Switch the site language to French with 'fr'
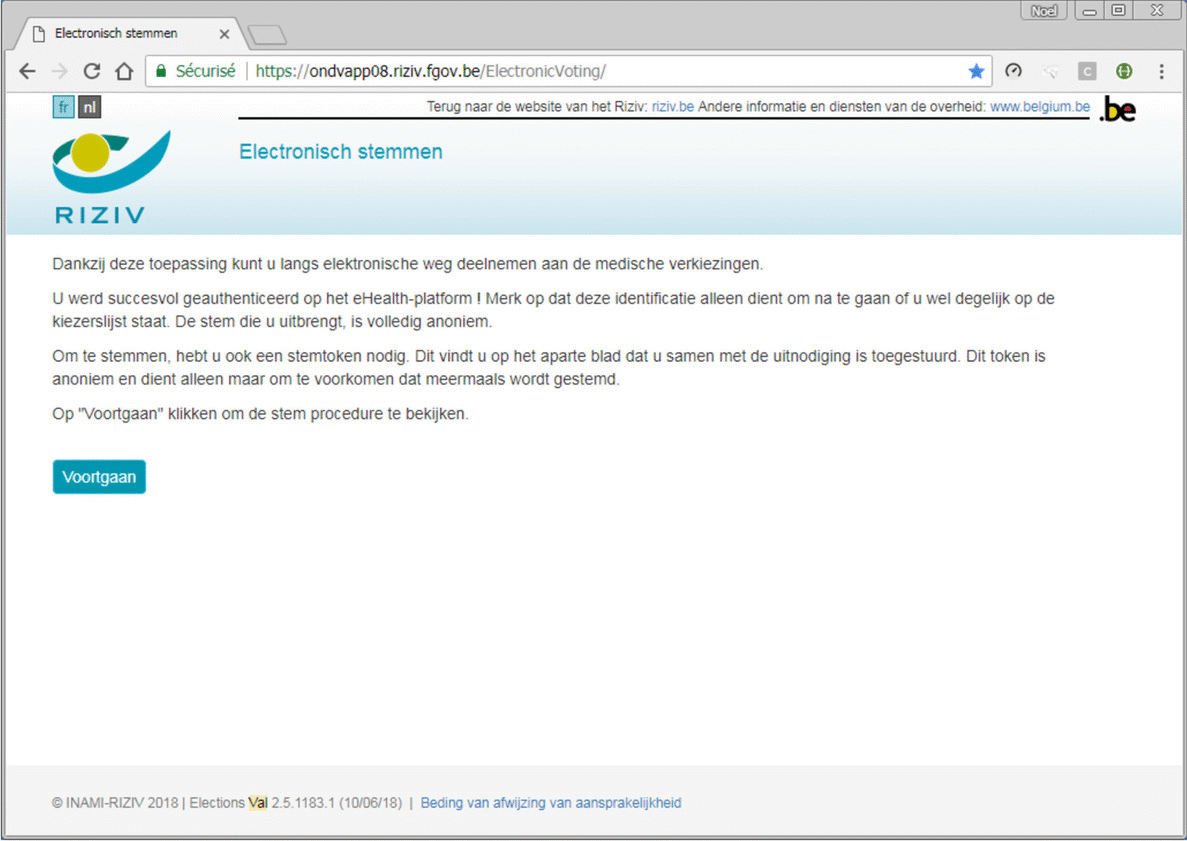The image size is (1187, 841). 63,106
